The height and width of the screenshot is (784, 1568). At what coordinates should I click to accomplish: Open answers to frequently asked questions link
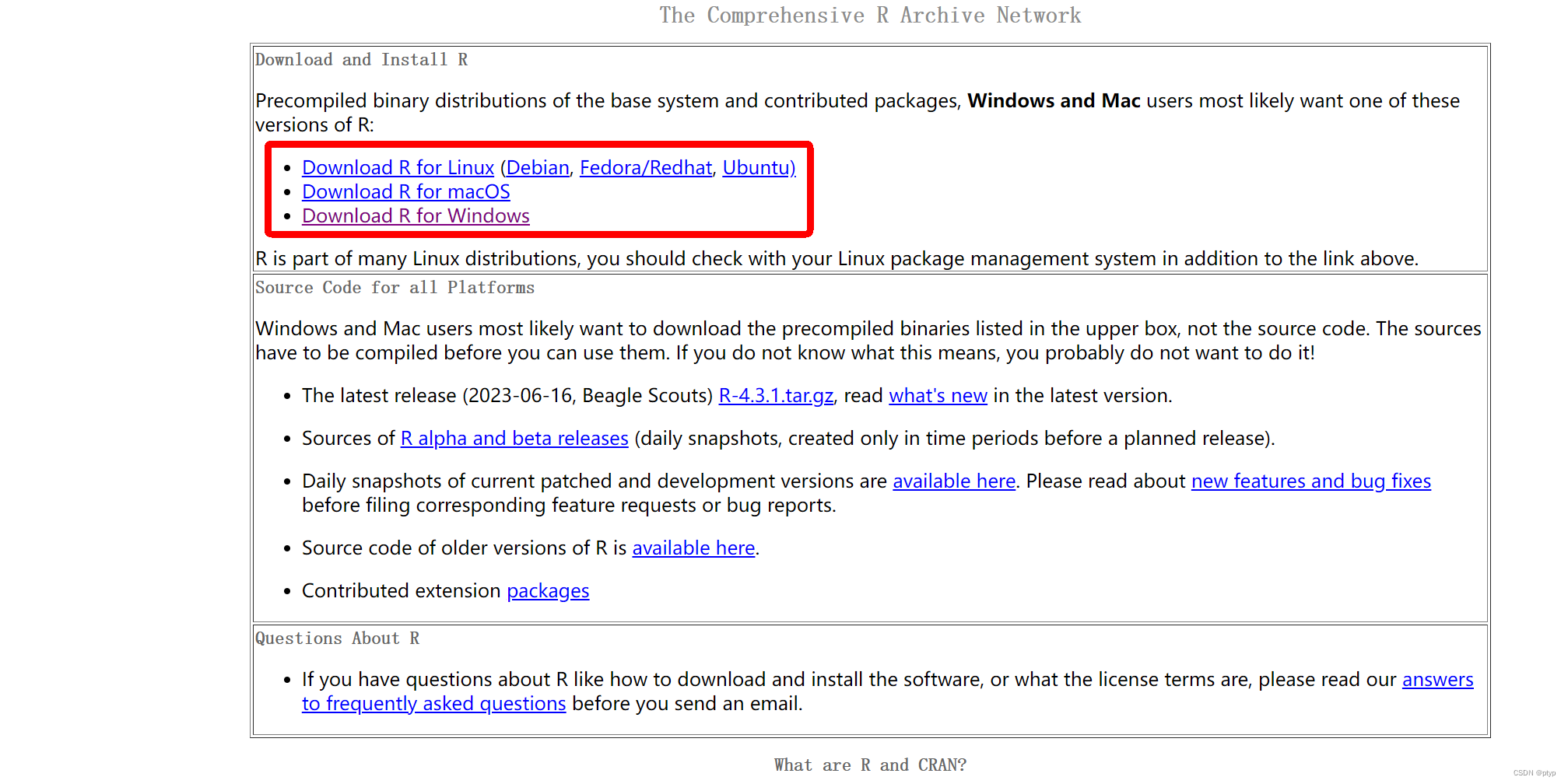point(1437,679)
